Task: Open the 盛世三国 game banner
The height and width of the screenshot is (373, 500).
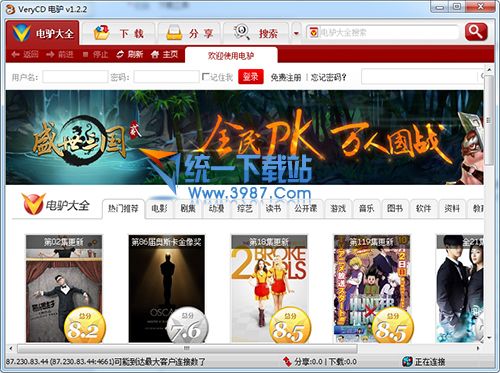Action: [244, 137]
